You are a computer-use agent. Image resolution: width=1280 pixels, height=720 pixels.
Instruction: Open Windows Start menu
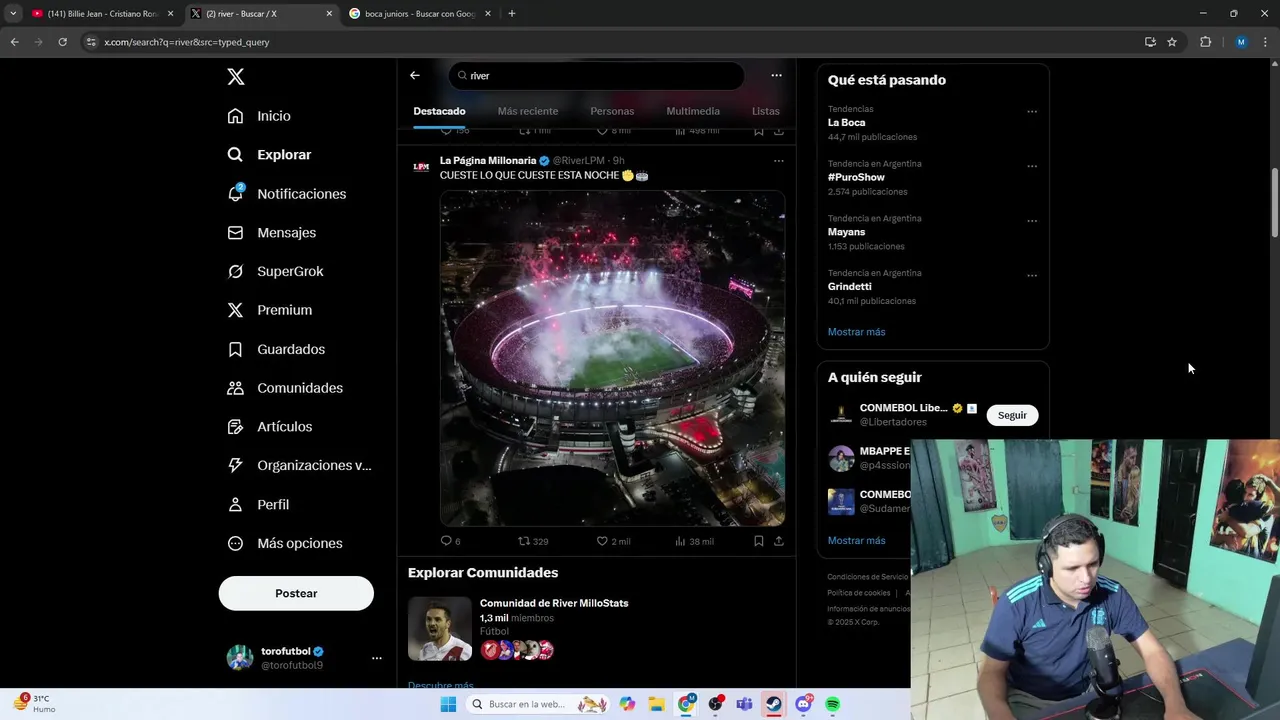448,704
